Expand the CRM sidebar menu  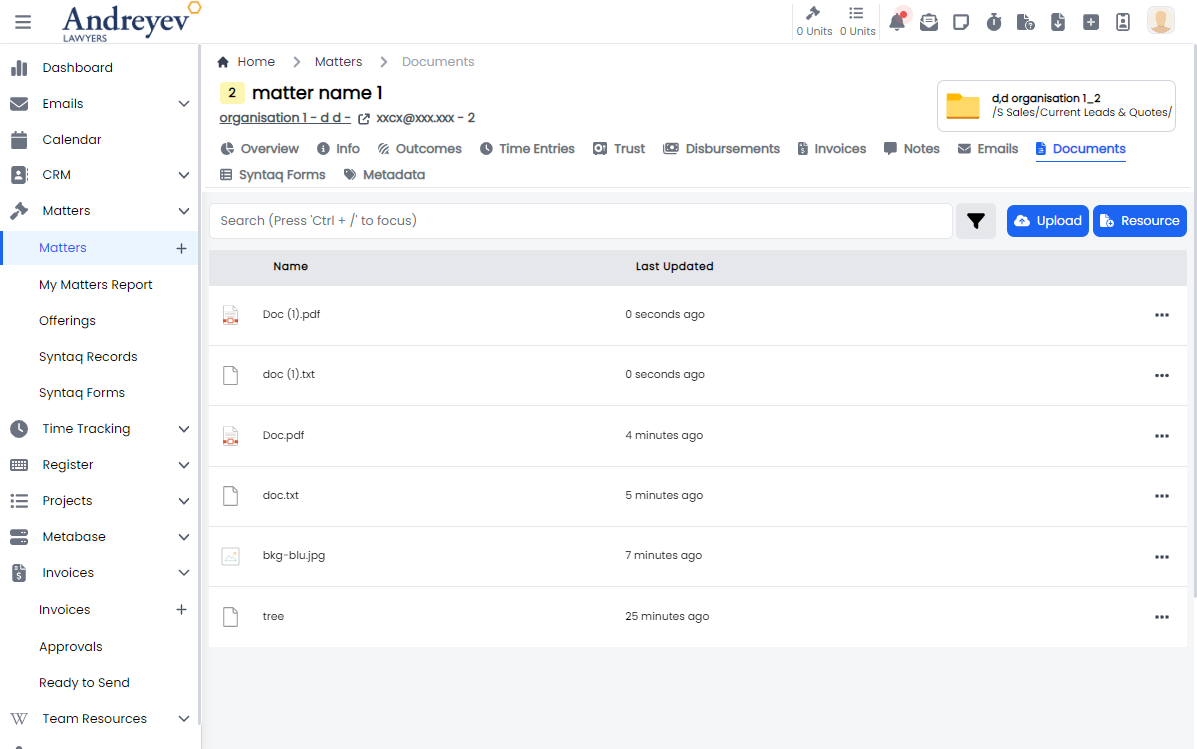(x=184, y=175)
